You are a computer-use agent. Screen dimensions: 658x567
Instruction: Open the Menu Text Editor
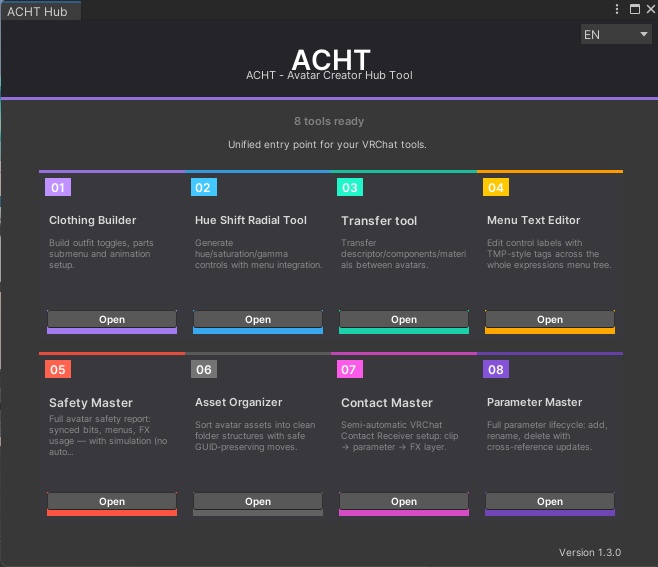click(x=550, y=319)
